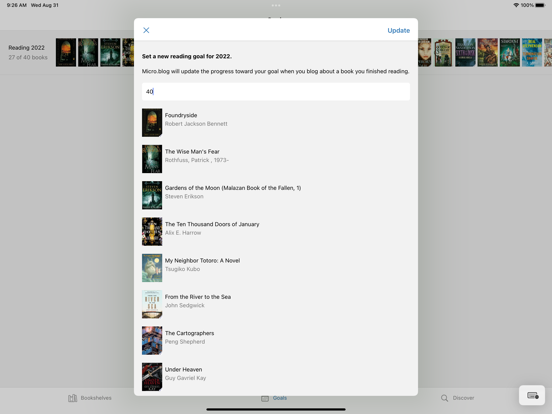Click author Tsugiko Kubo
The width and height of the screenshot is (552, 414).
182,269
